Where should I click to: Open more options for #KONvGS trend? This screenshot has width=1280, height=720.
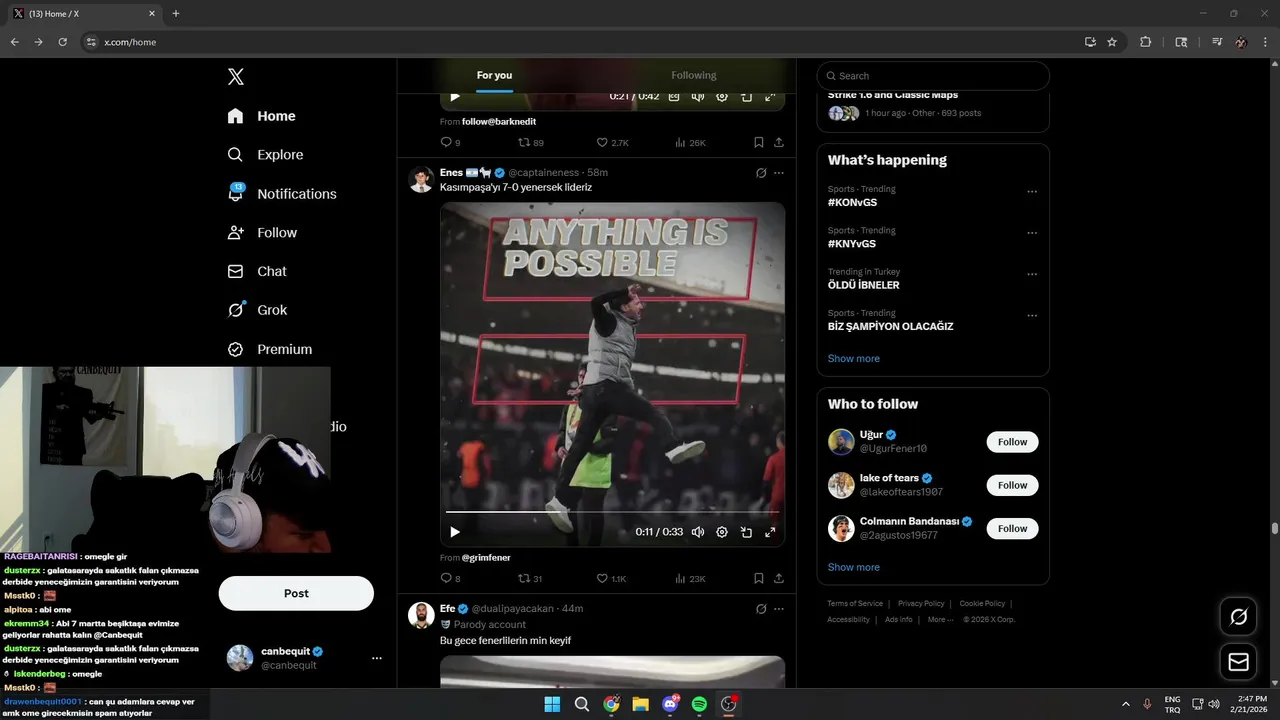pyautogui.click(x=1032, y=192)
